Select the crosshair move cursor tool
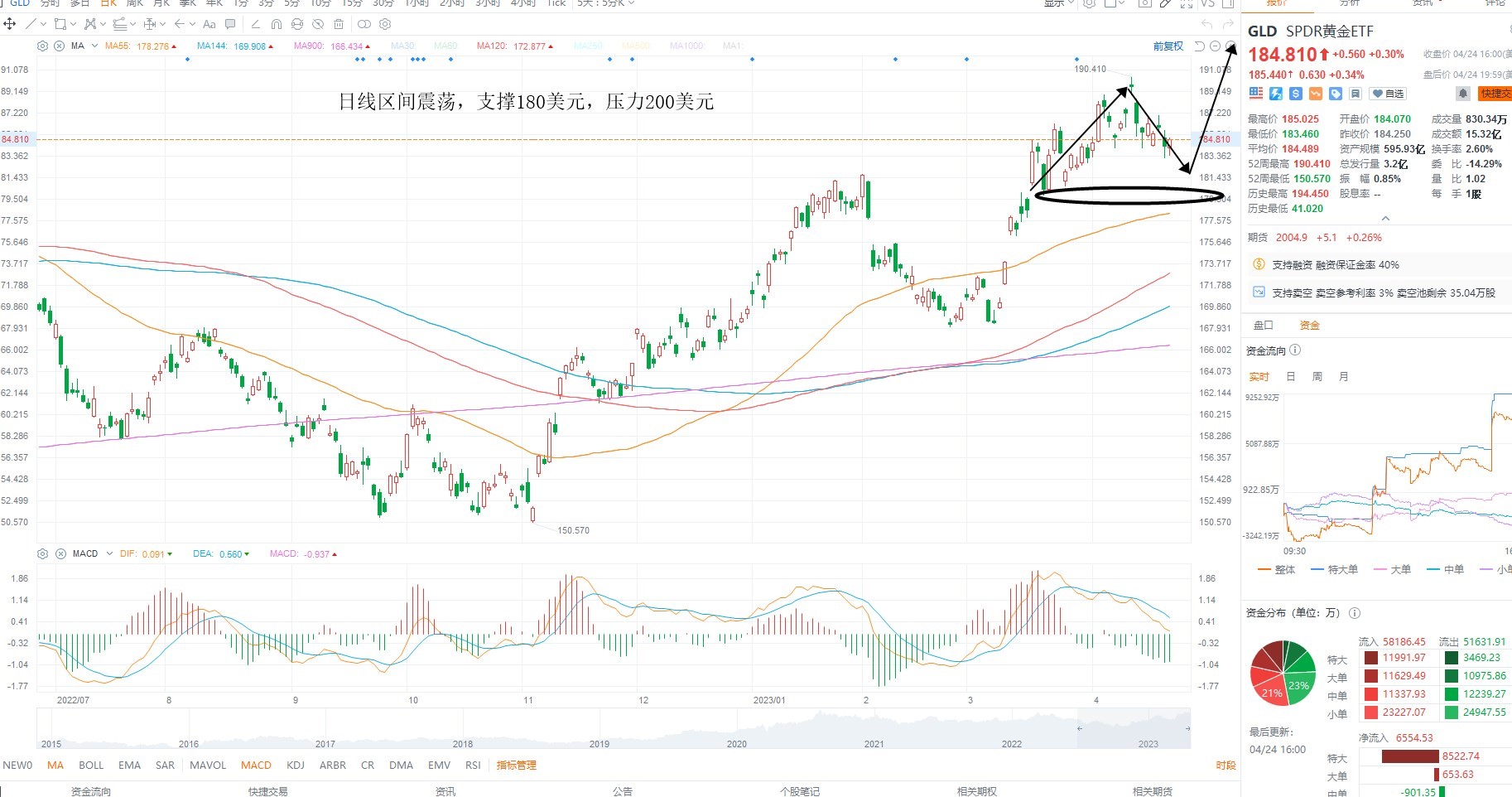The image size is (1512, 797). click(x=10, y=24)
